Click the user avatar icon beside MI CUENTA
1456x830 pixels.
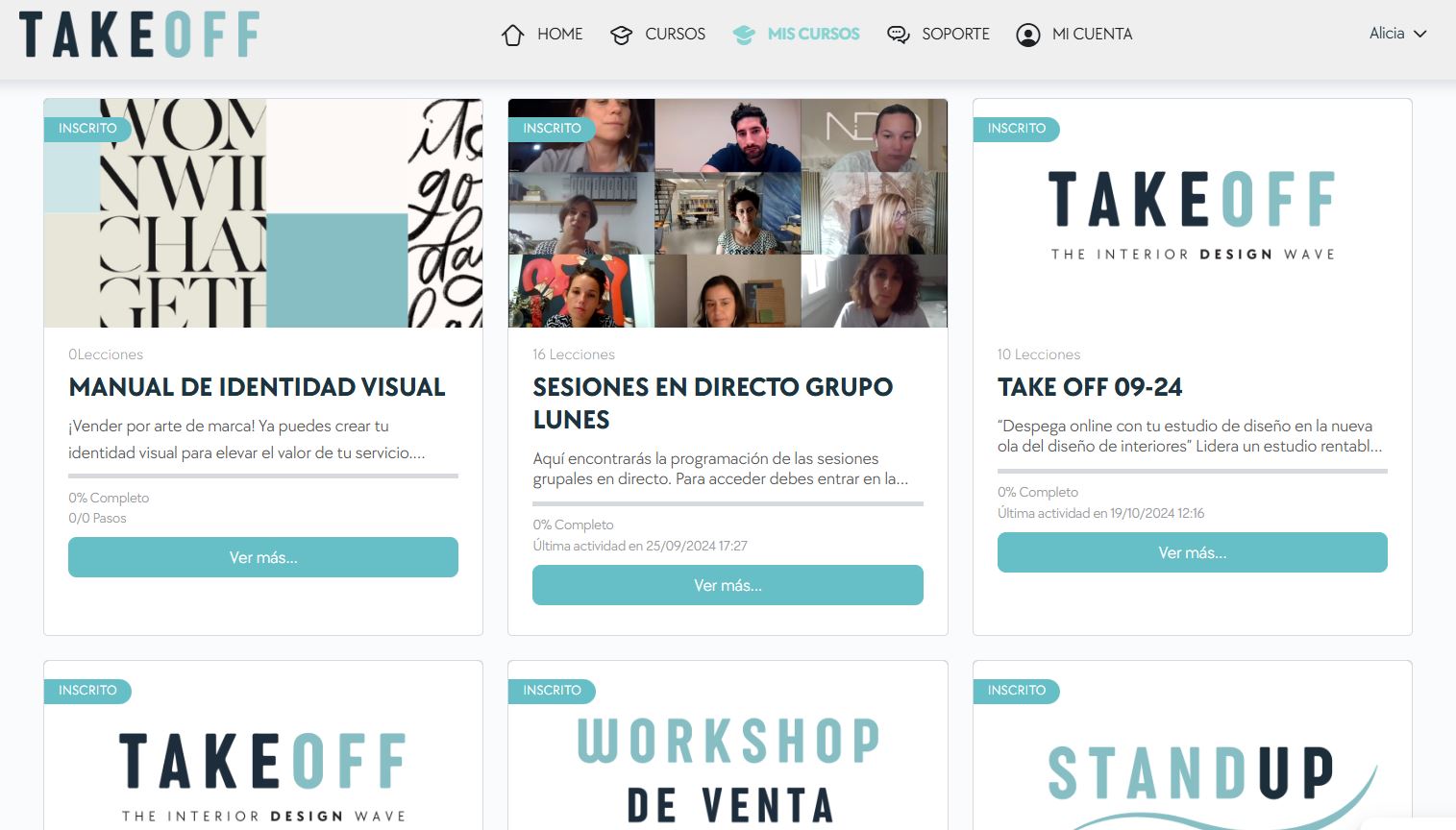pyautogui.click(x=1027, y=36)
